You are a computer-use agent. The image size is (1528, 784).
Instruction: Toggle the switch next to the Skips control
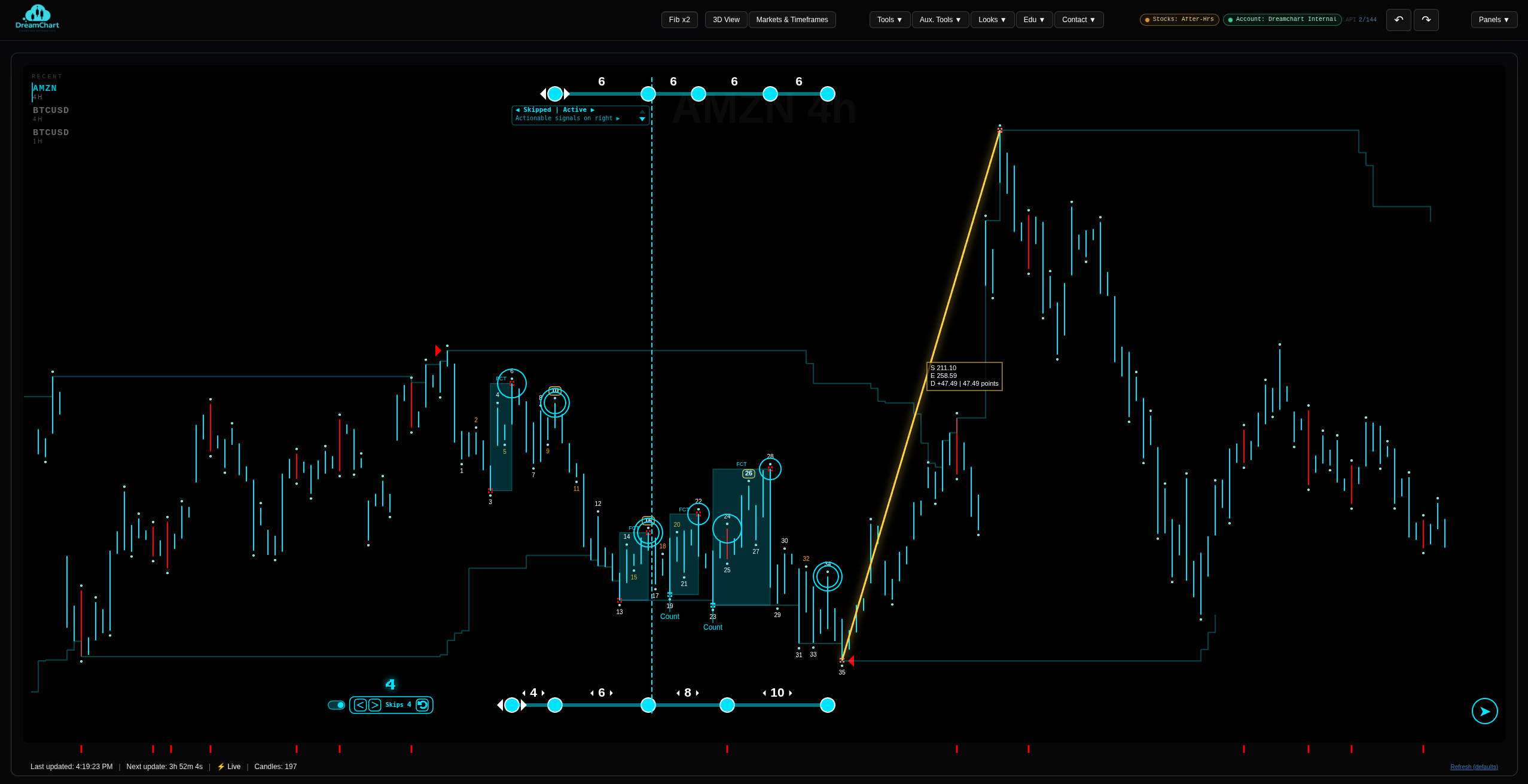[x=336, y=706]
